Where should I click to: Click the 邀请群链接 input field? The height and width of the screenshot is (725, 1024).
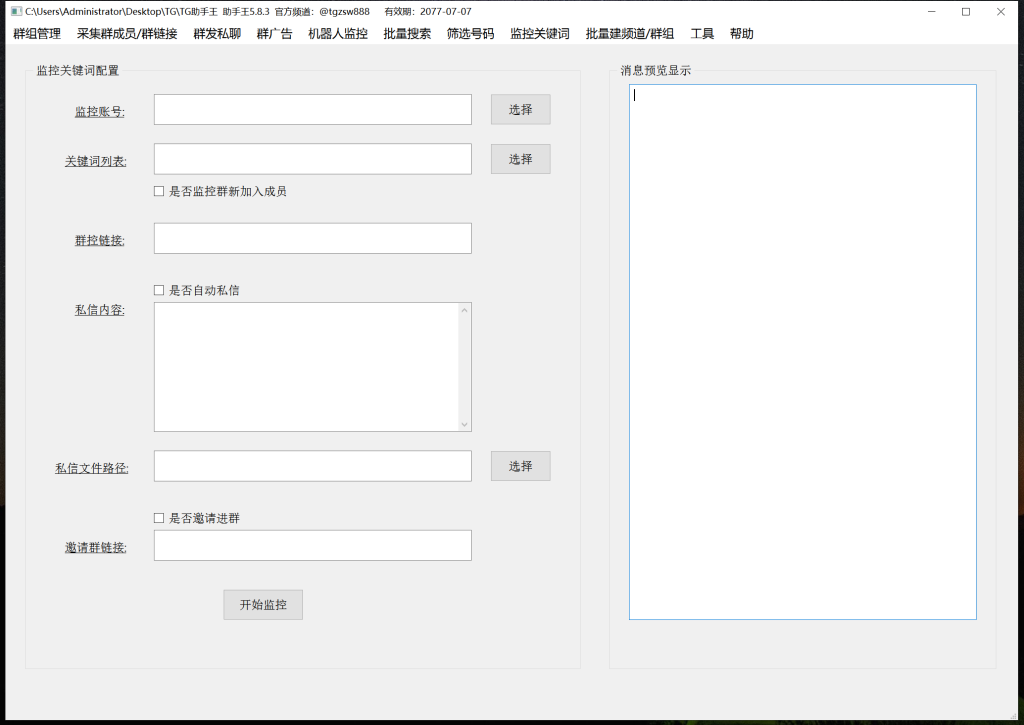coord(313,545)
